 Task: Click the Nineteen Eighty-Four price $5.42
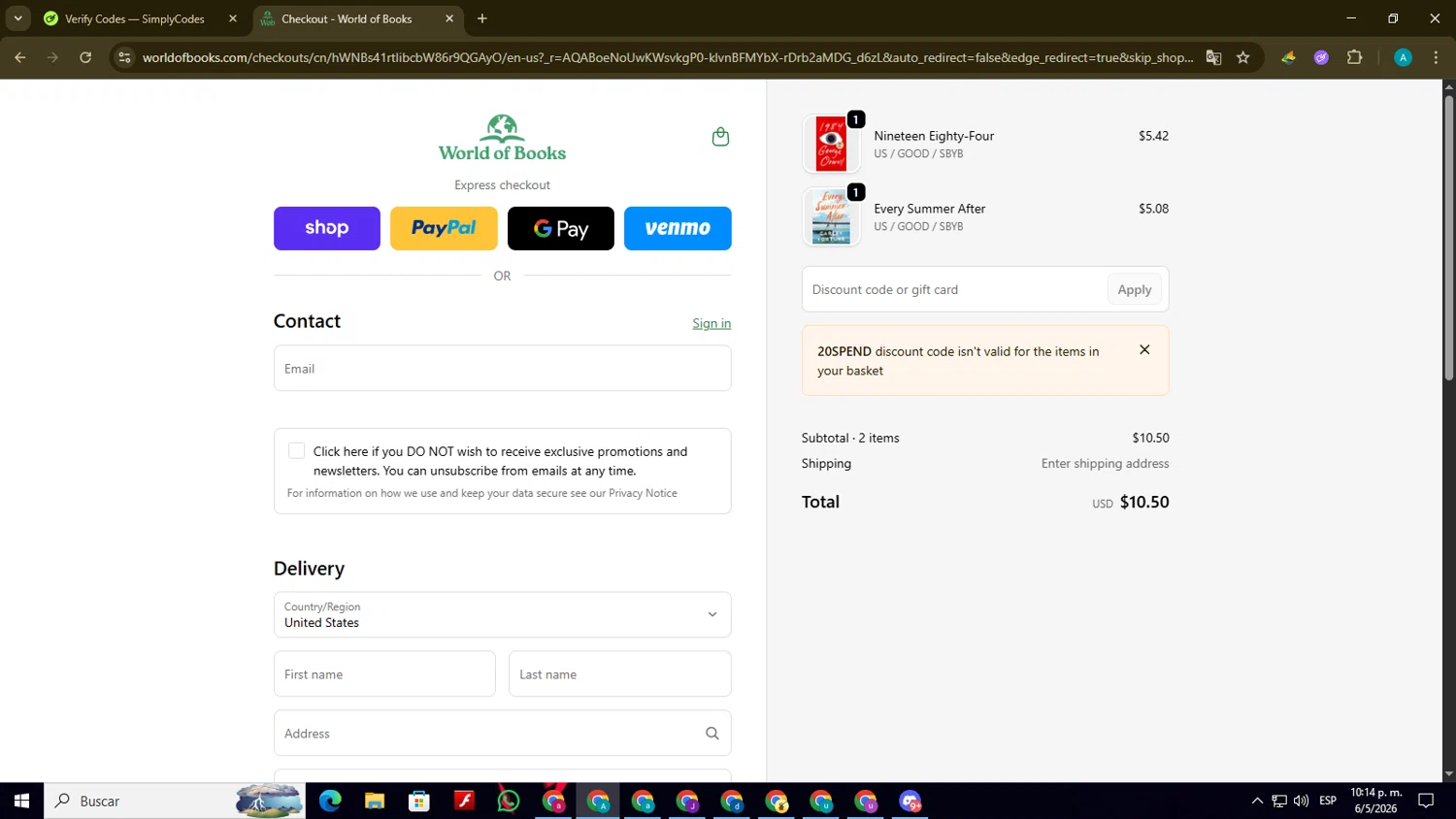pyautogui.click(x=1153, y=136)
